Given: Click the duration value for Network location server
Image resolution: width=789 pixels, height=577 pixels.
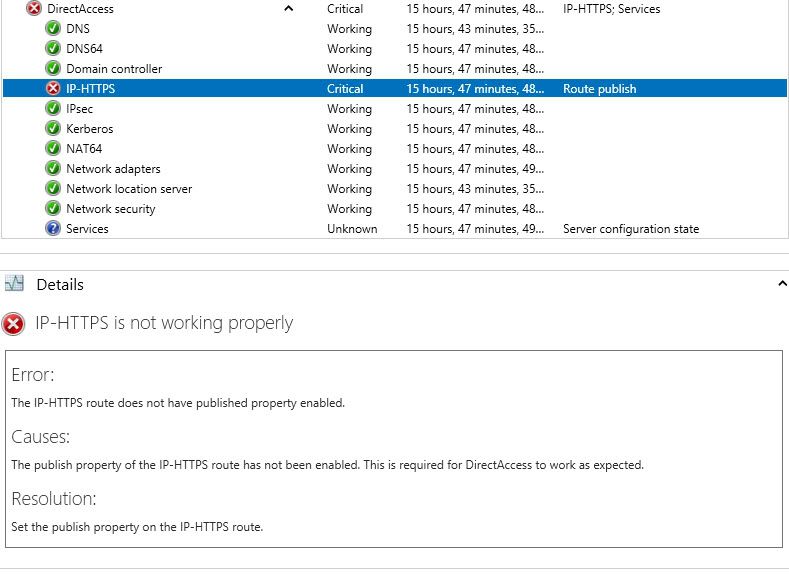Looking at the screenshot, I should 475,189.
